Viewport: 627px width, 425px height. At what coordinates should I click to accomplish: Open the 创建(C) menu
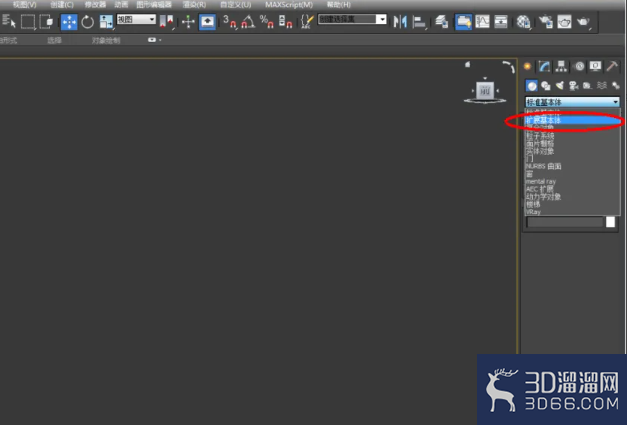click(x=62, y=5)
